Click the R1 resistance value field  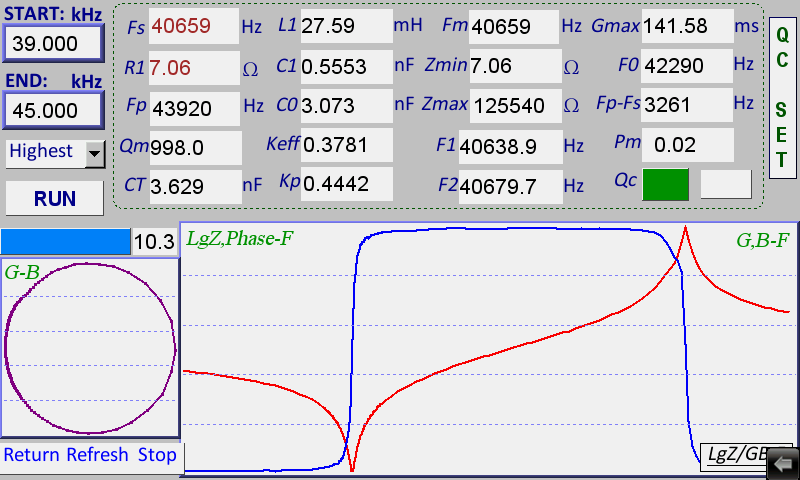(194, 68)
